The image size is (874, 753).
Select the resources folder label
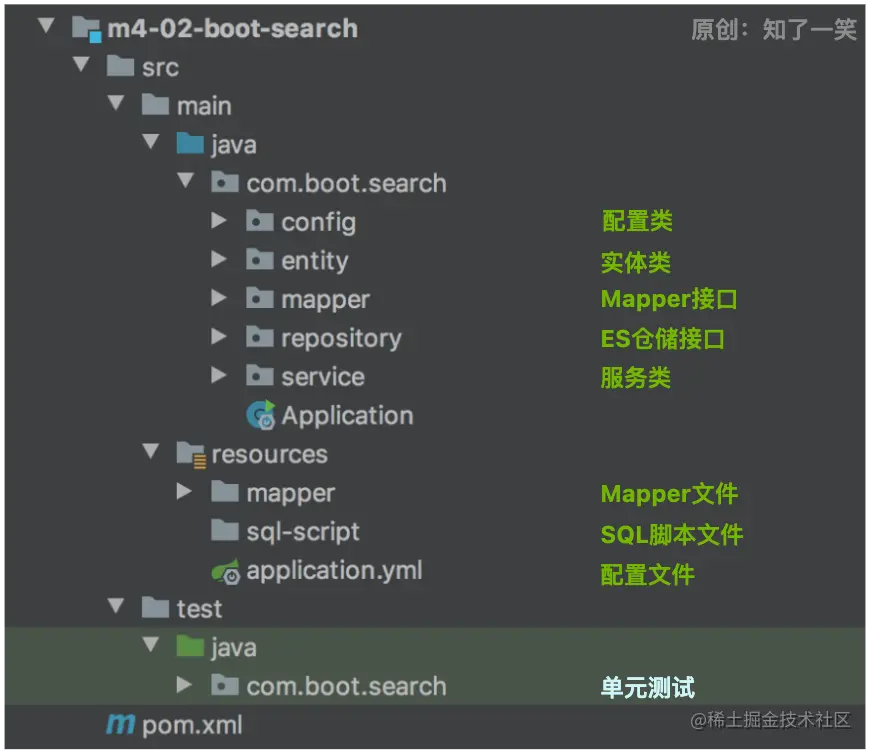[270, 455]
